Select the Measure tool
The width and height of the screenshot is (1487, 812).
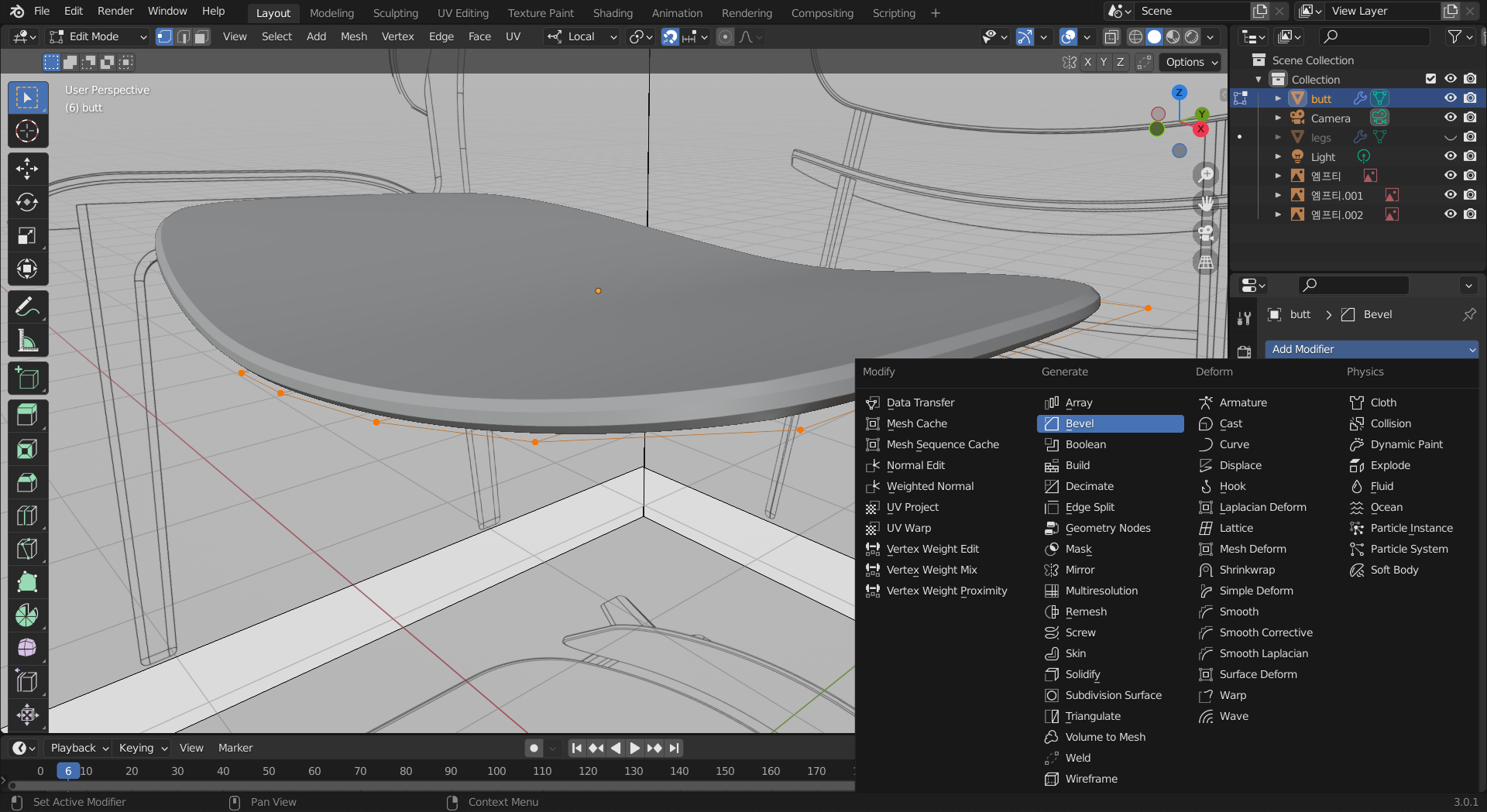(28, 341)
